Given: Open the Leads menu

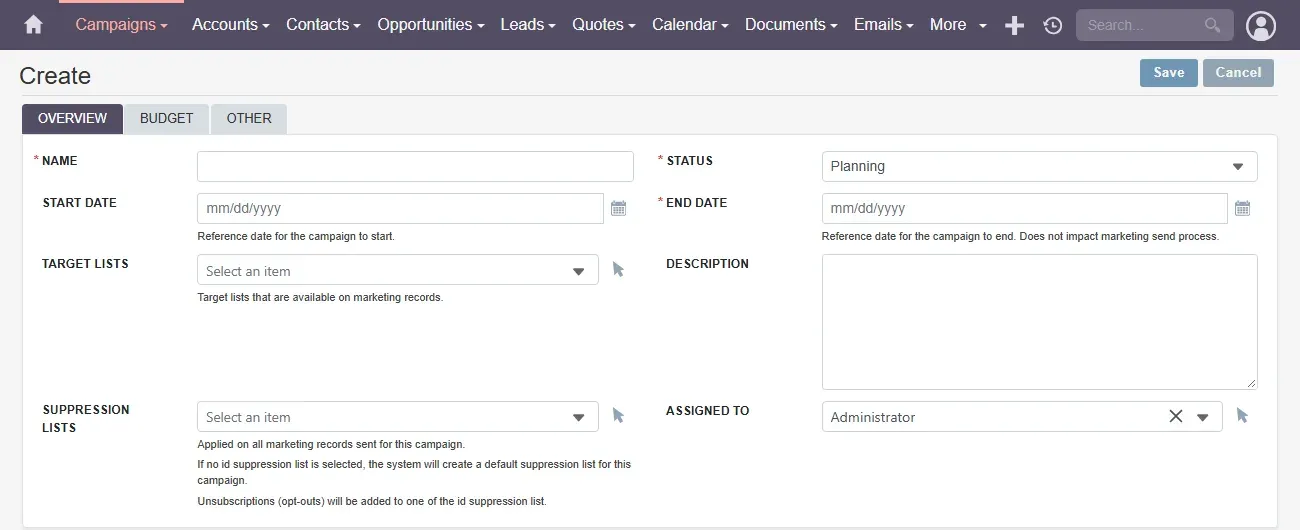Looking at the screenshot, I should (529, 25).
